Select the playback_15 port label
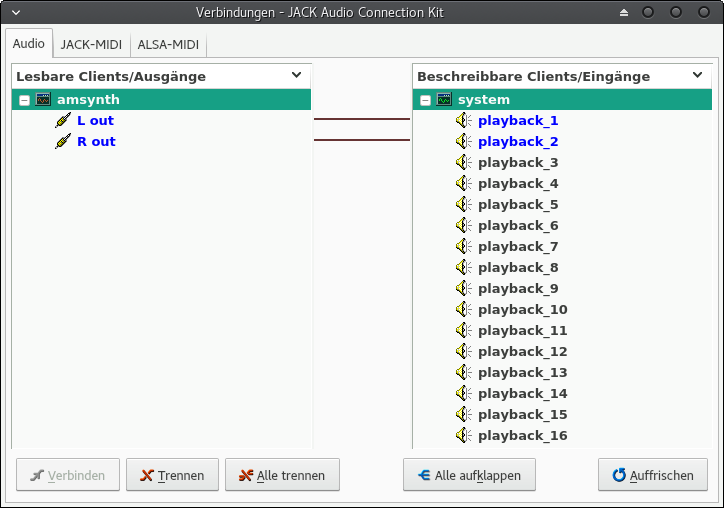The width and height of the screenshot is (724, 508). [523, 415]
